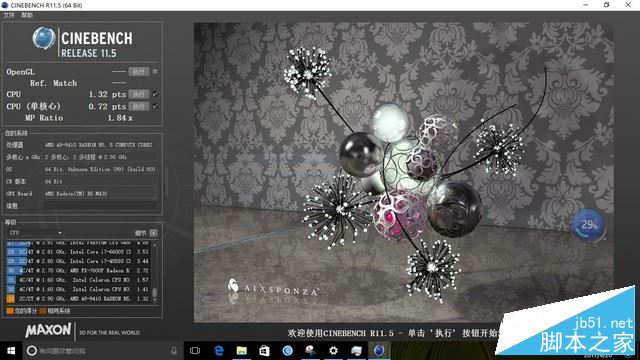Screen dimensions: 640x360
Task: Click the MP Ratio value 1.84 x
Action: [120, 118]
